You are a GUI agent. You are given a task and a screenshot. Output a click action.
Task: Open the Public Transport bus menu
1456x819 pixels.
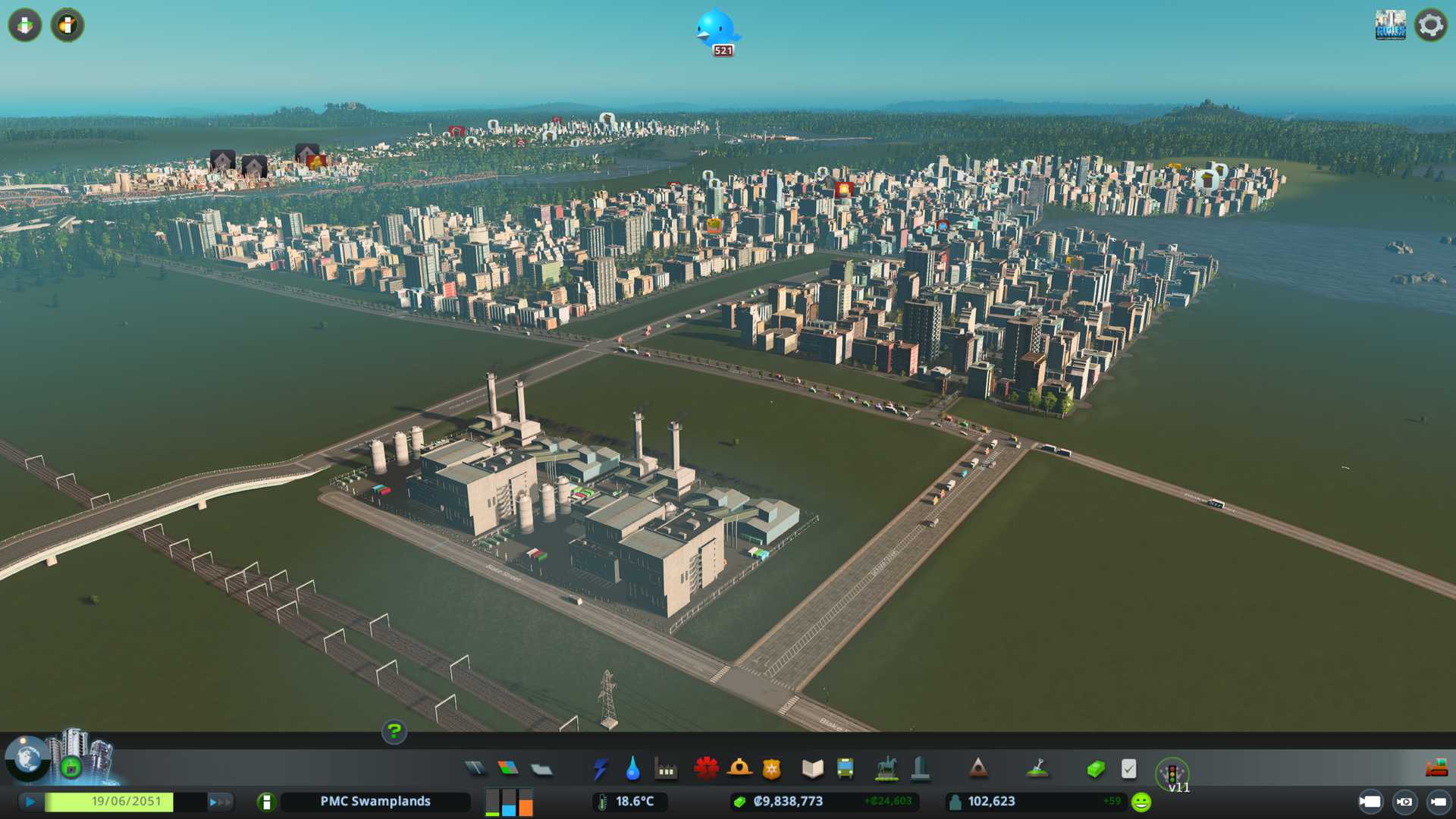tap(845, 769)
